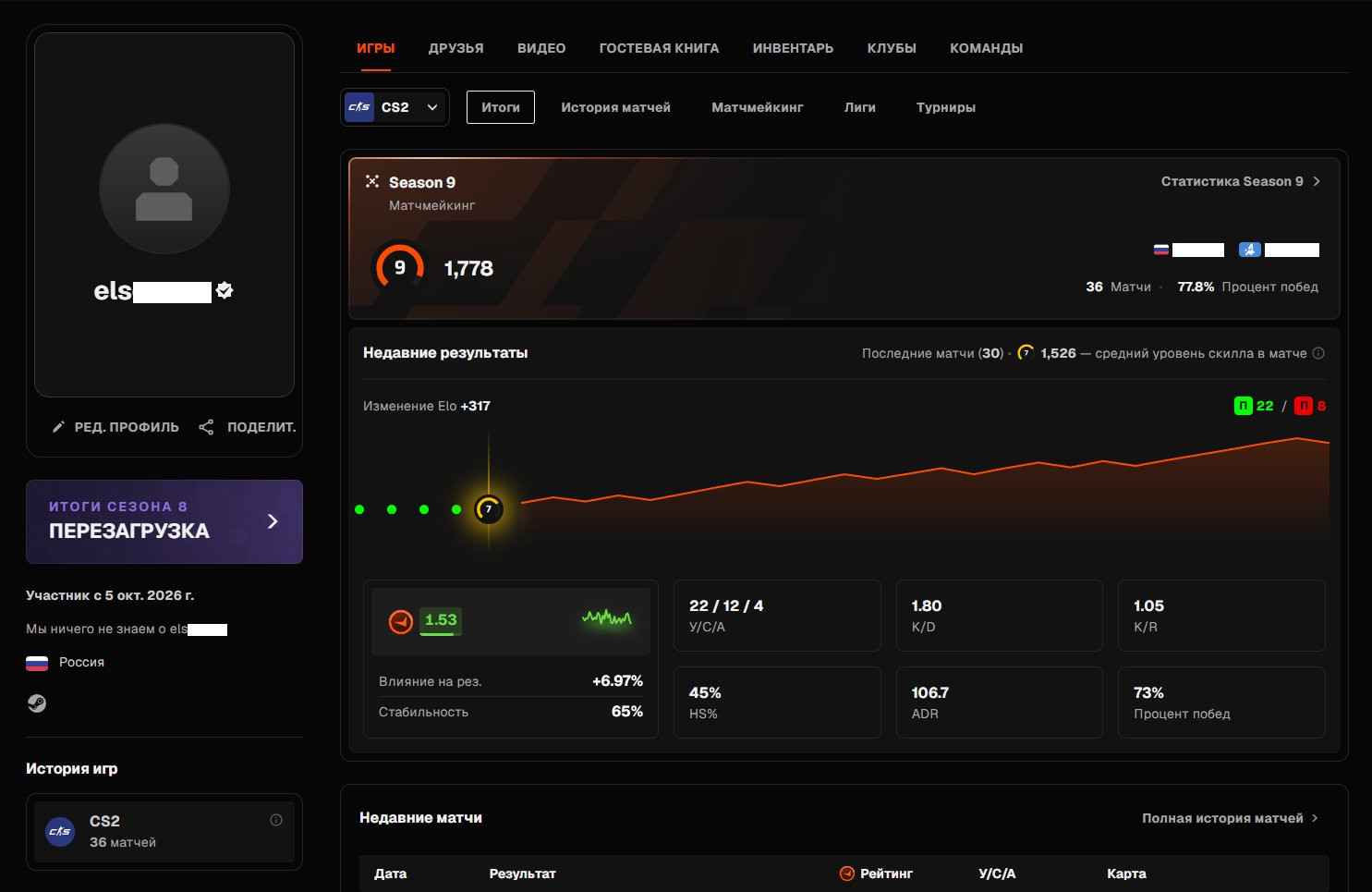This screenshot has height=892, width=1372.
Task: Click the level 9 skill badge
Action: tap(399, 267)
